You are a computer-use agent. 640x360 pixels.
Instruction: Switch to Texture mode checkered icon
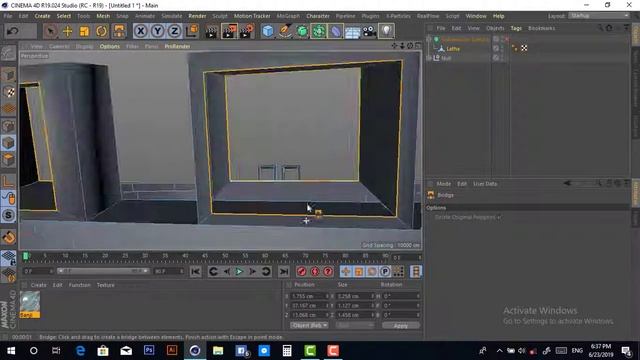click(9, 92)
